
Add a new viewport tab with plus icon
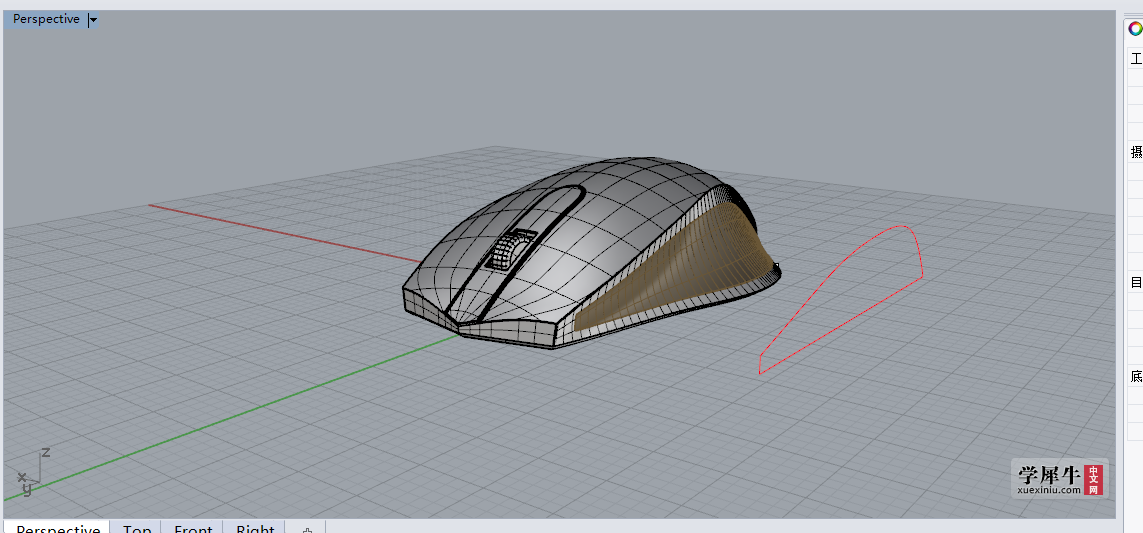click(307, 530)
